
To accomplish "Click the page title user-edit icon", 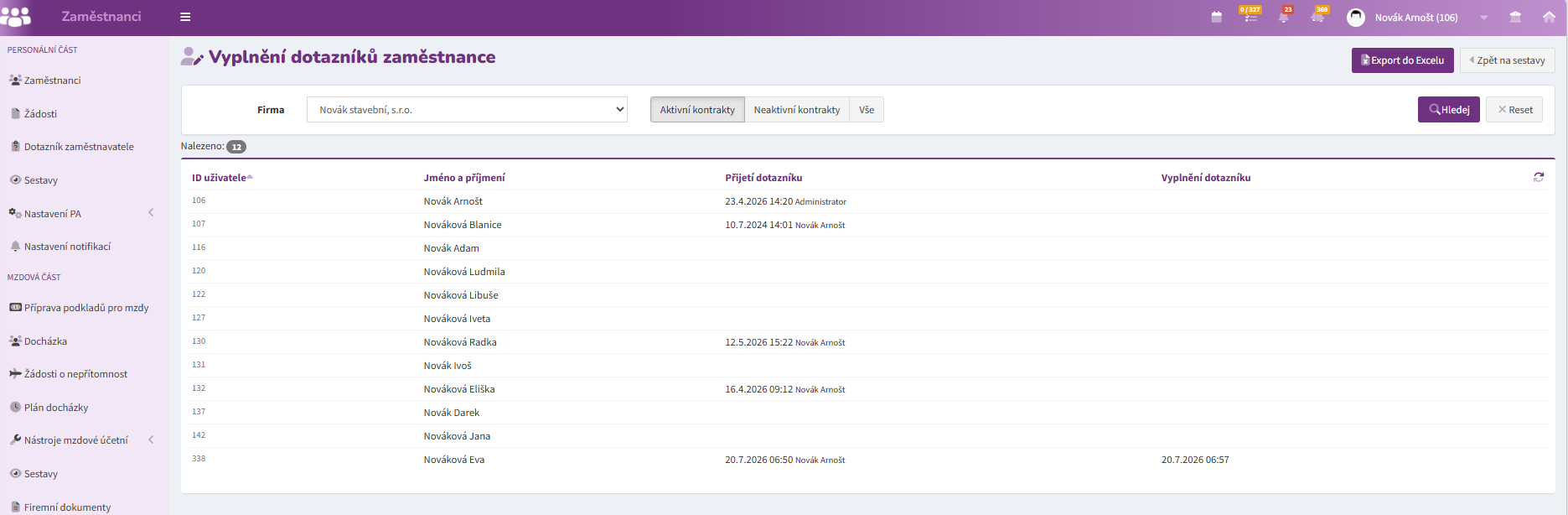I will coord(192,57).
